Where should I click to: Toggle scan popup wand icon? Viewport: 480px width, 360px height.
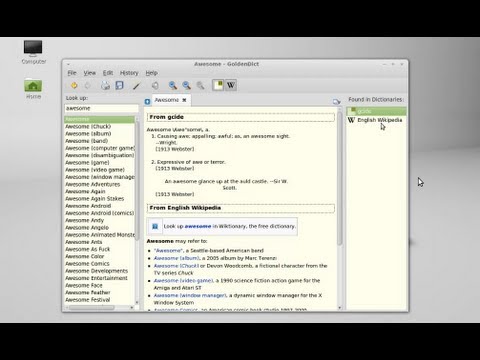pos(136,86)
